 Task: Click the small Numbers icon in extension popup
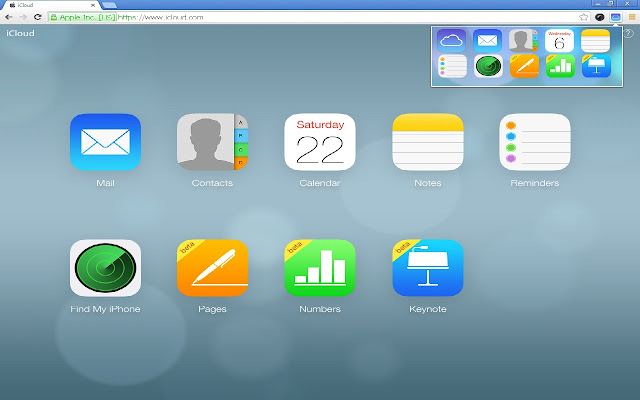click(560, 66)
